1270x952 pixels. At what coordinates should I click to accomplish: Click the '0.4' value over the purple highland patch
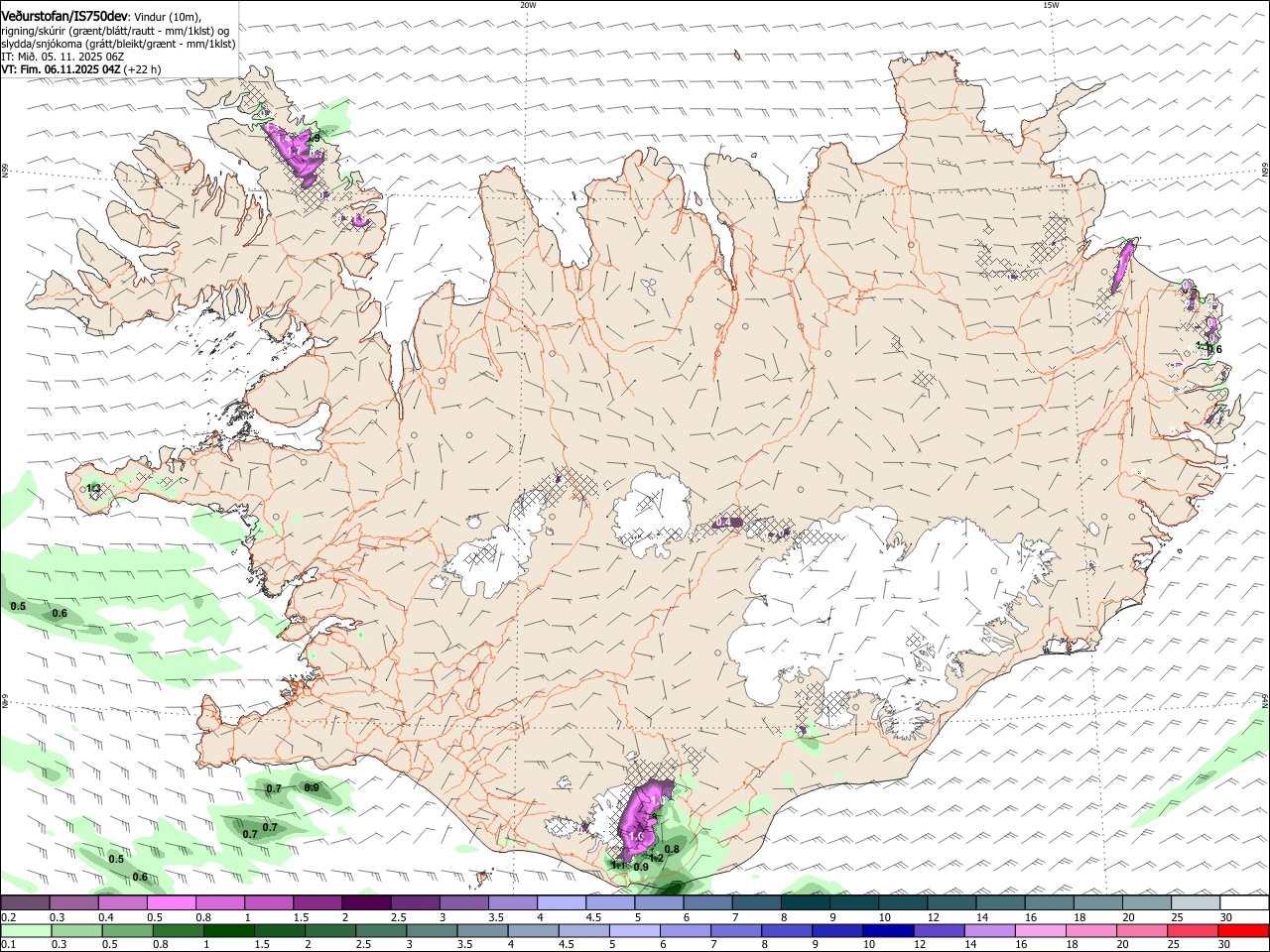(724, 523)
